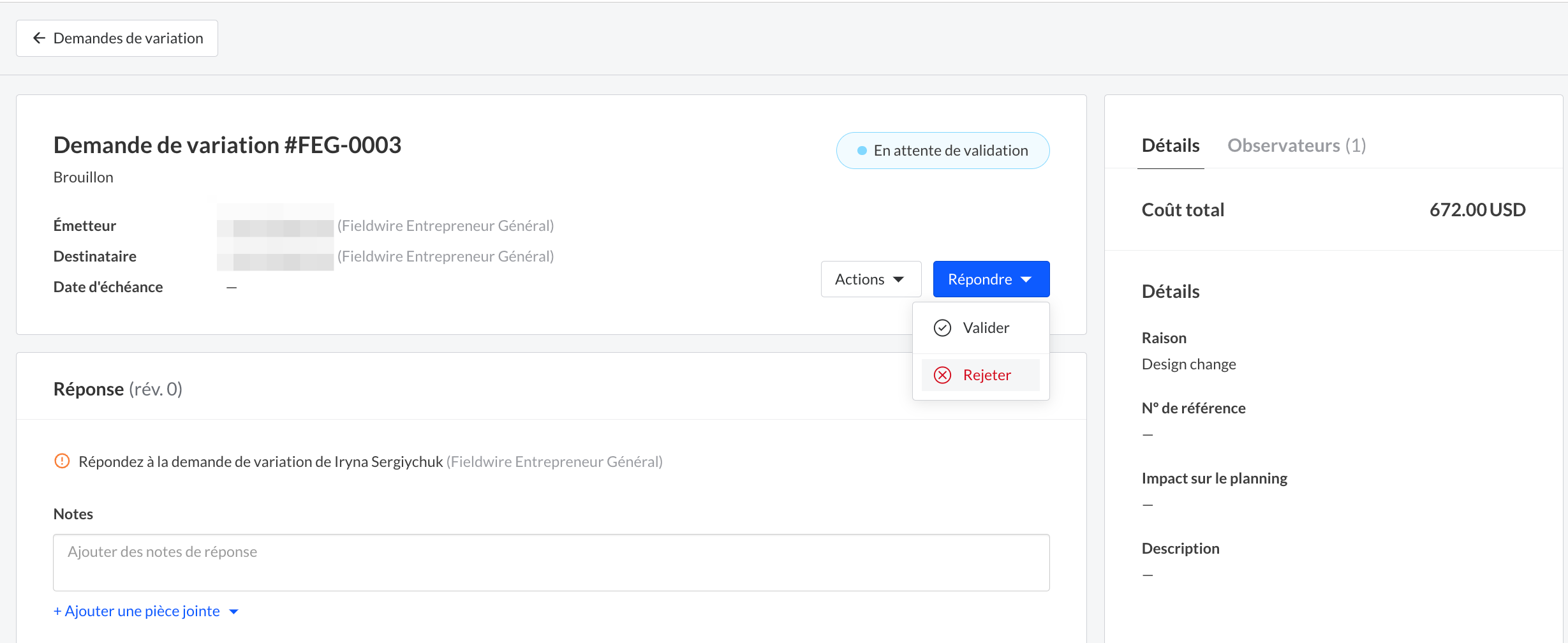Screen dimensions: 1568x643
Task: Click the Design change reason text
Action: tap(1188, 364)
